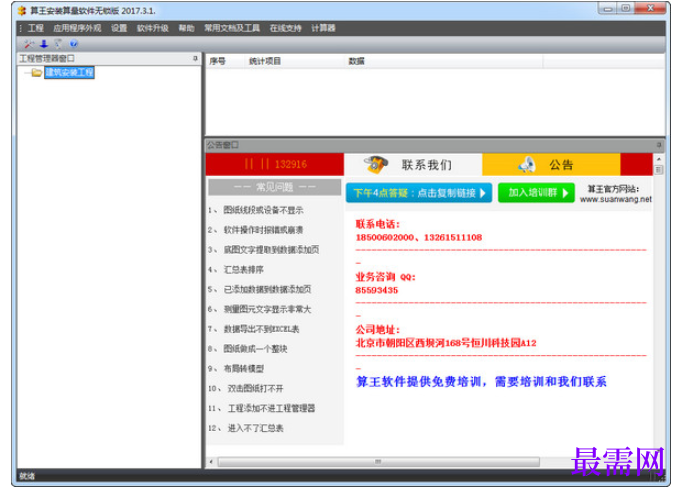Click the red 132916 tab
Screen dimensions: 683x493
coord(275,165)
